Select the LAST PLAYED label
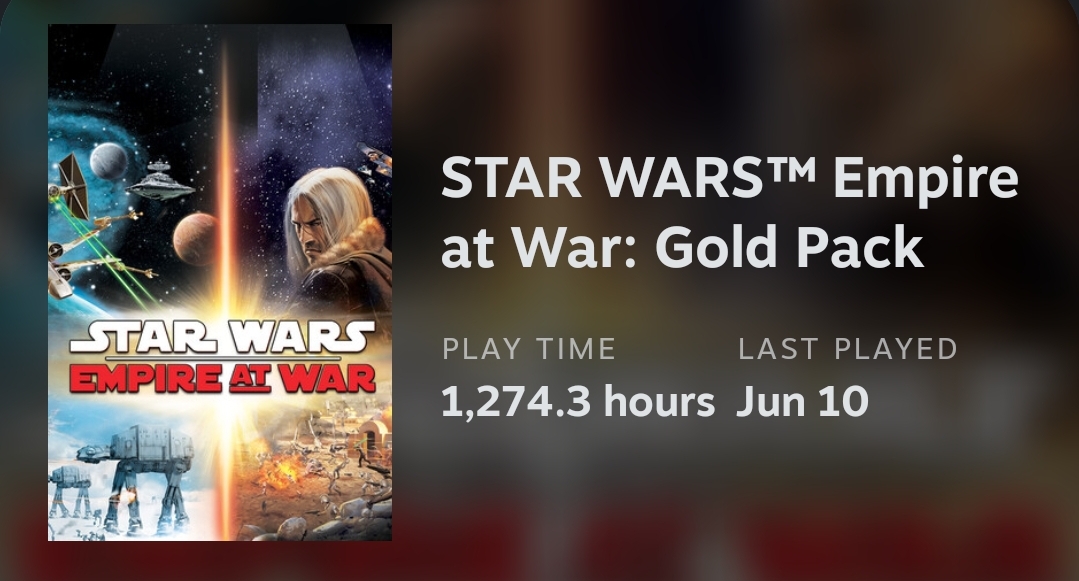Viewport: 1079px width, 581px height. 847,349
